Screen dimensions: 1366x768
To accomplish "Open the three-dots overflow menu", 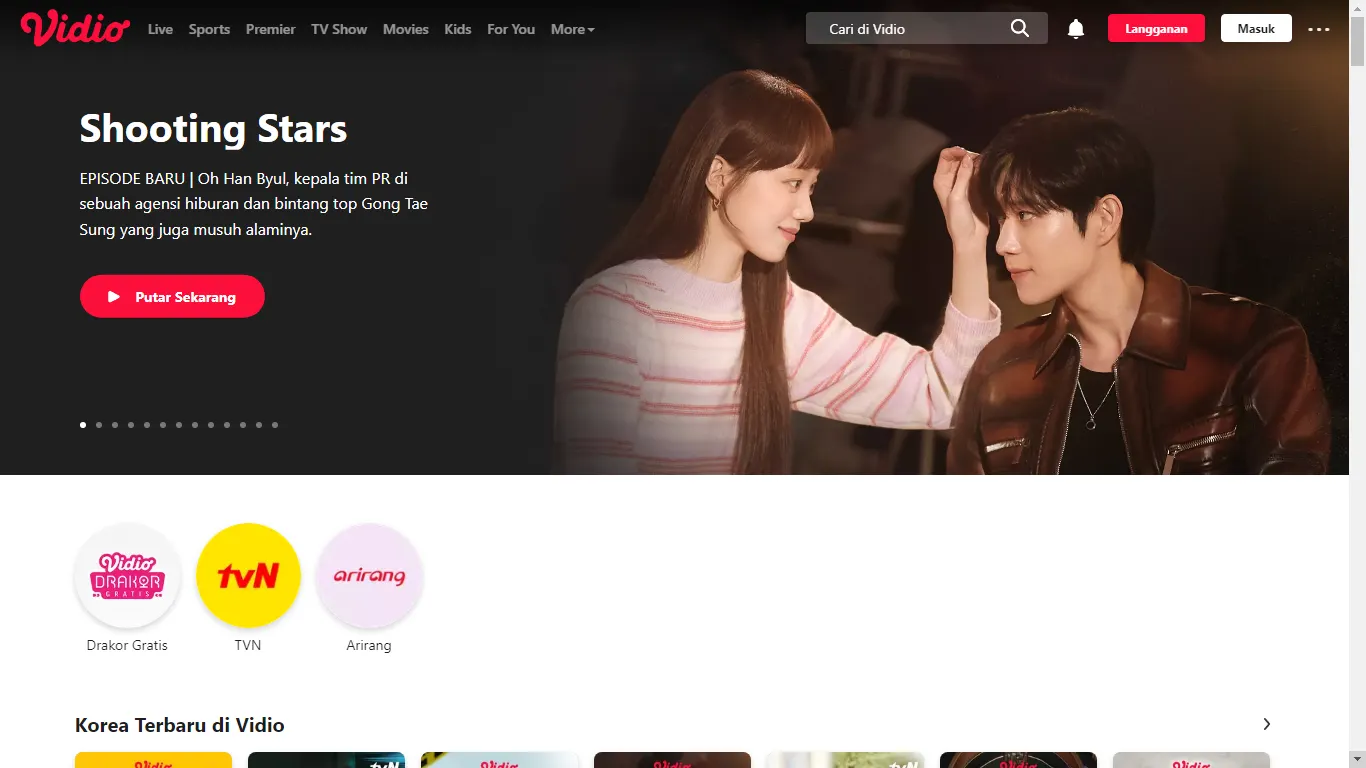I will (1319, 29).
